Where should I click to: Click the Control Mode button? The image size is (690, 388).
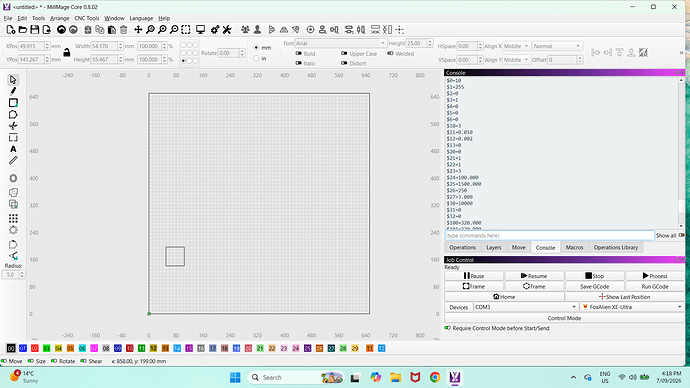(x=565, y=318)
